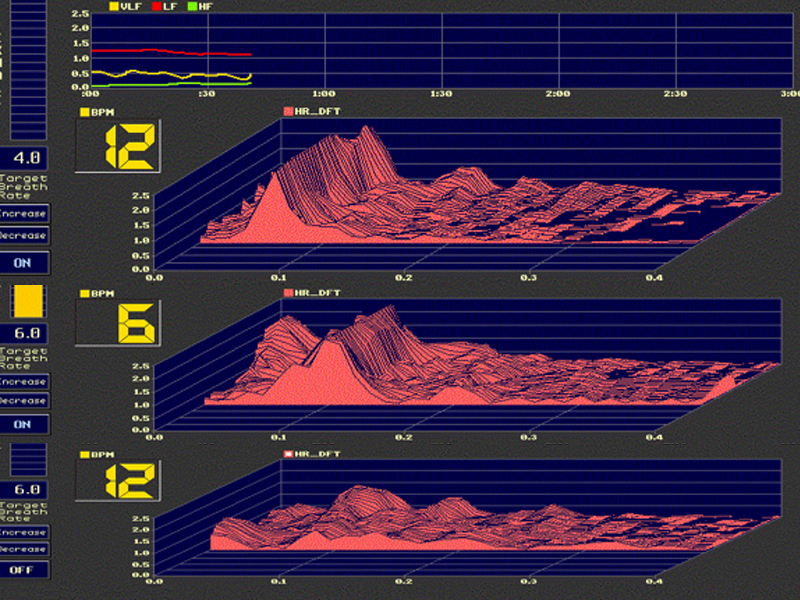Click the BPM legend swatch in the middle spectrum panel
This screenshot has width=800, height=600.
(x=85, y=293)
